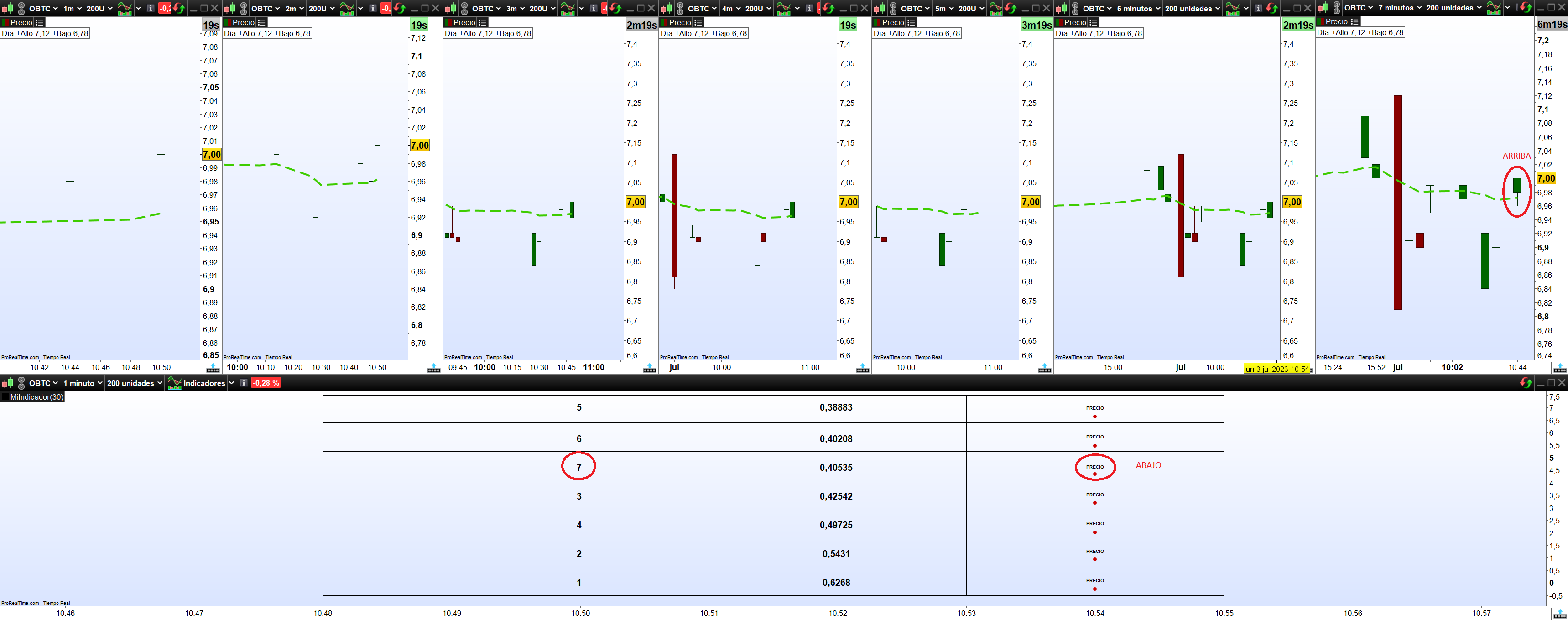Click info icon in 6 minutos chart
The image size is (1568, 620).
(x=1258, y=9)
